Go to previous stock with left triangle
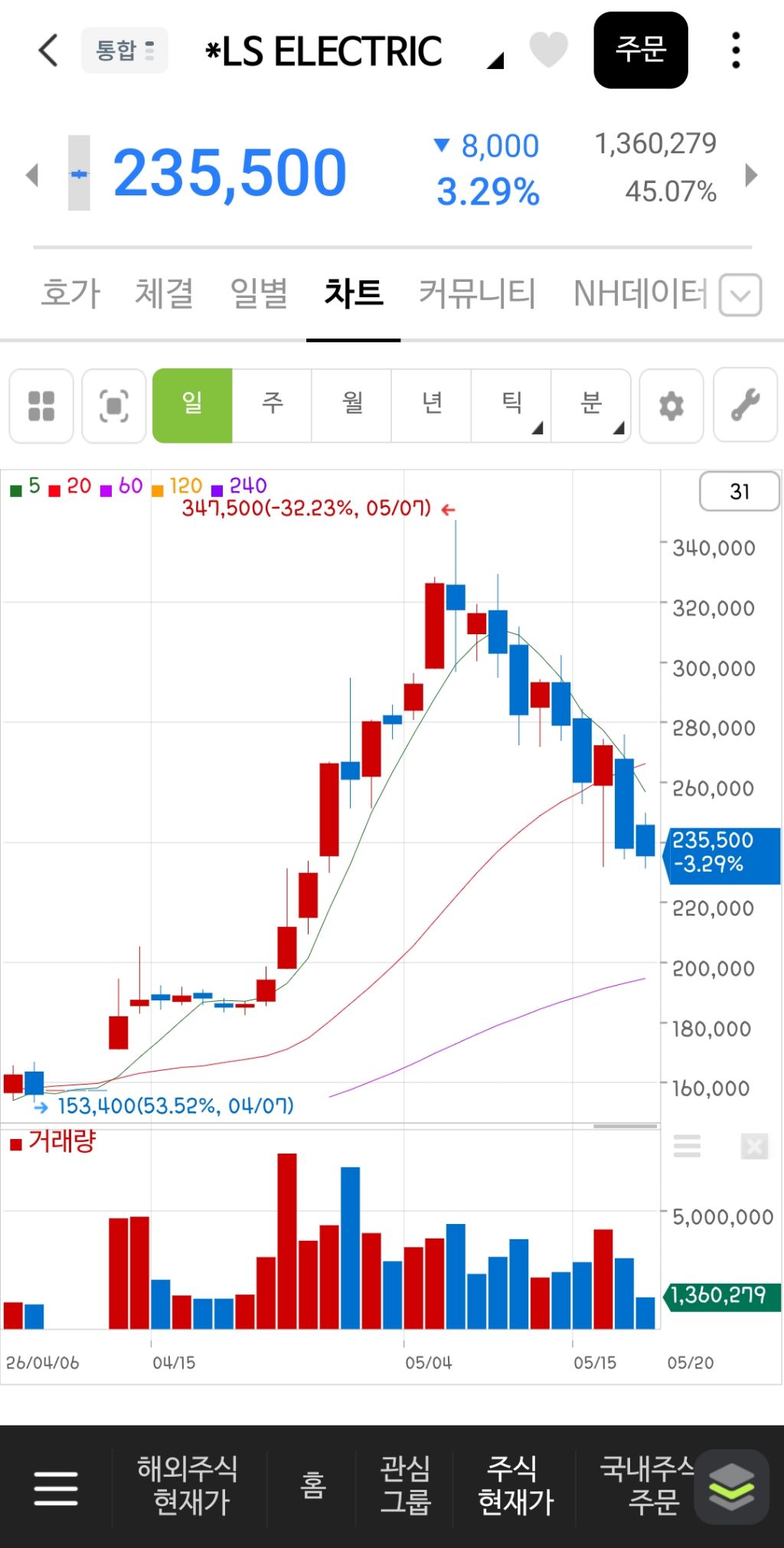The image size is (784, 1548). (31, 175)
